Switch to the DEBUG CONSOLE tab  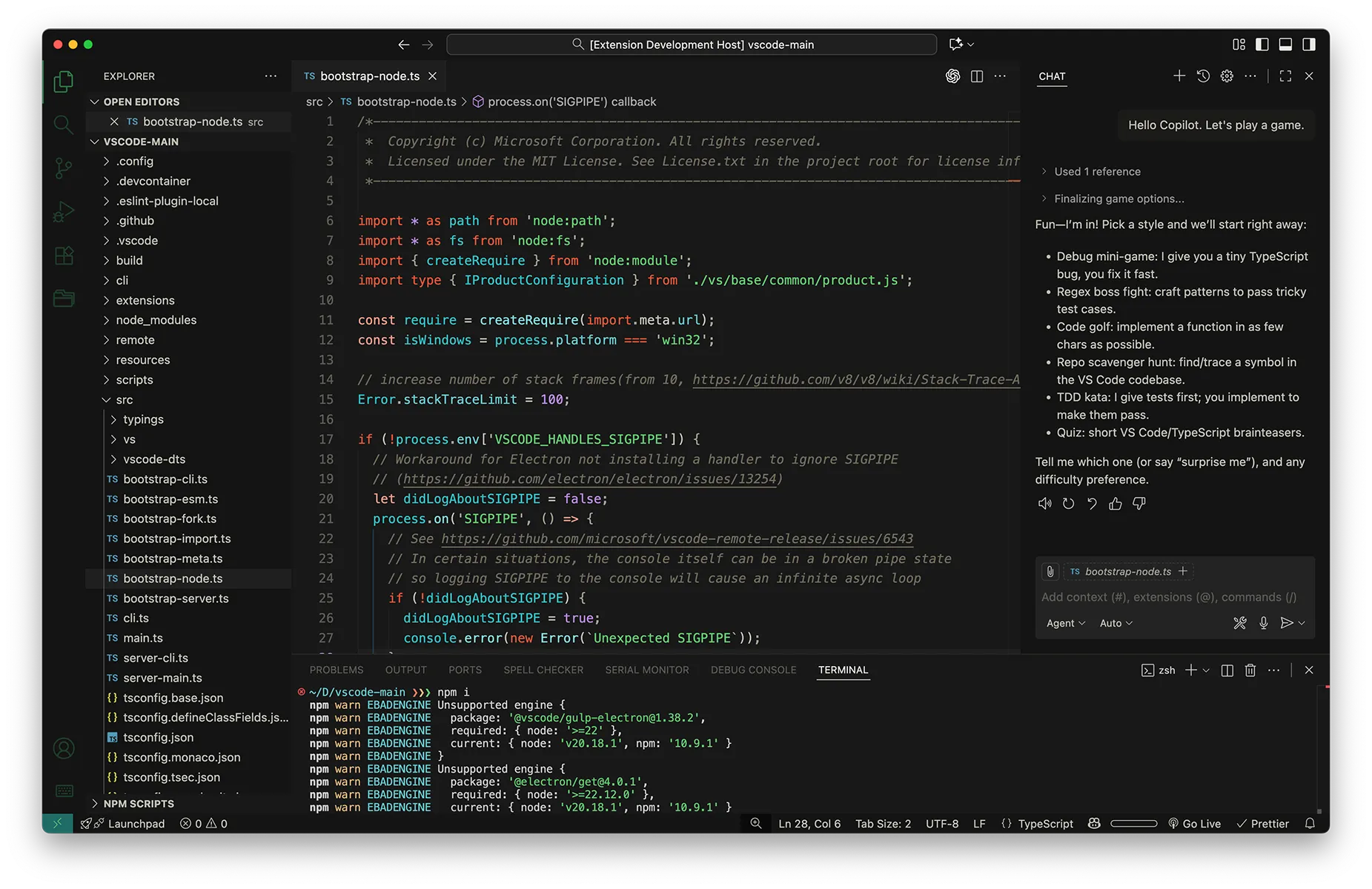(x=752, y=670)
